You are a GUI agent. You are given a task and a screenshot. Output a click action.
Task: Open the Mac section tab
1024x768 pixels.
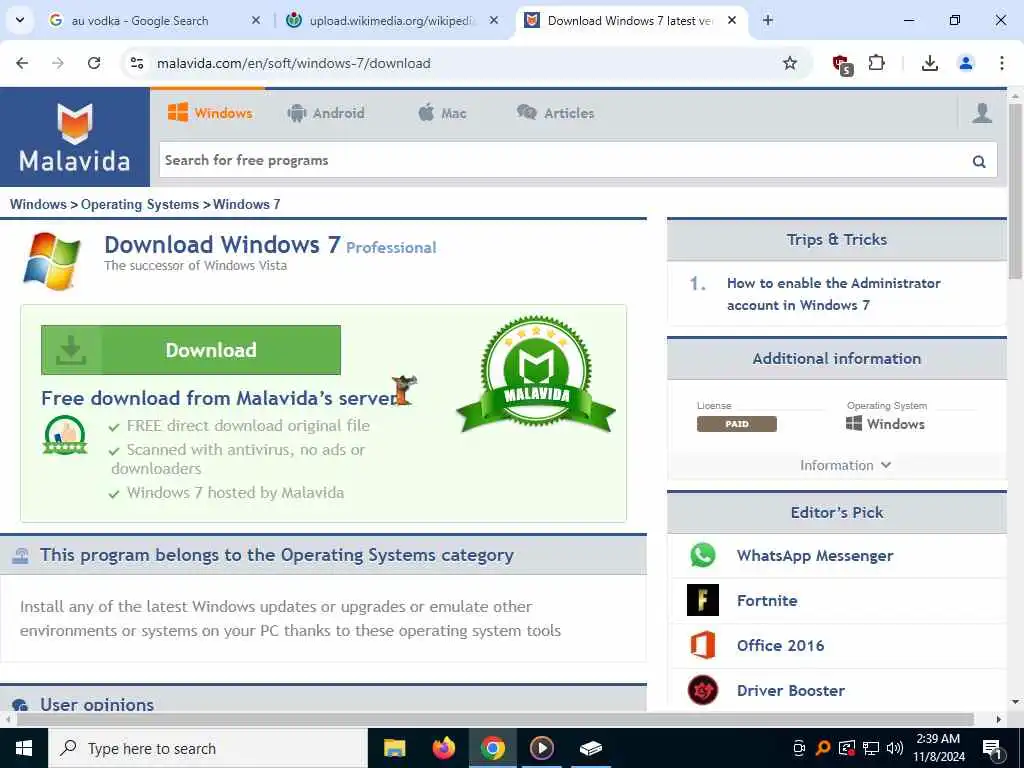[x=442, y=113]
